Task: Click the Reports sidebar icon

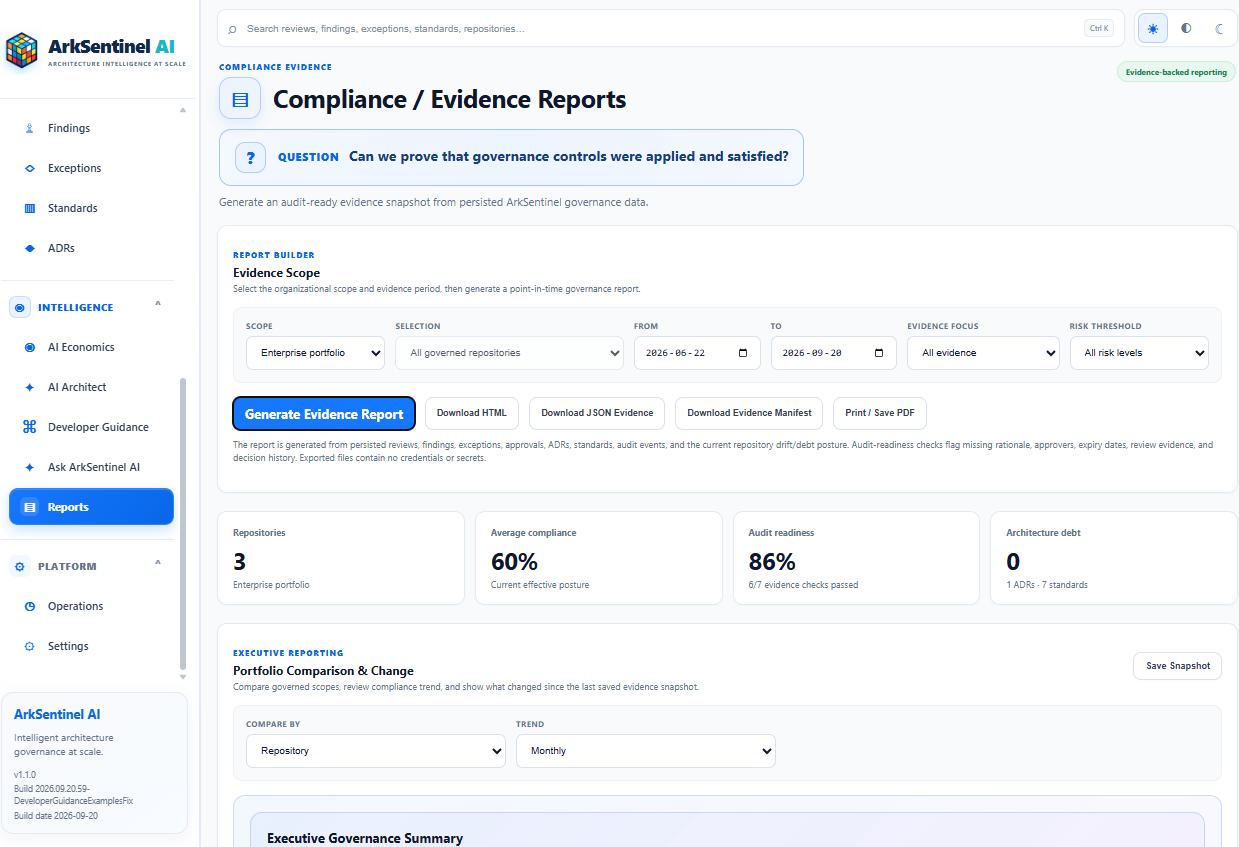Action: (29, 507)
